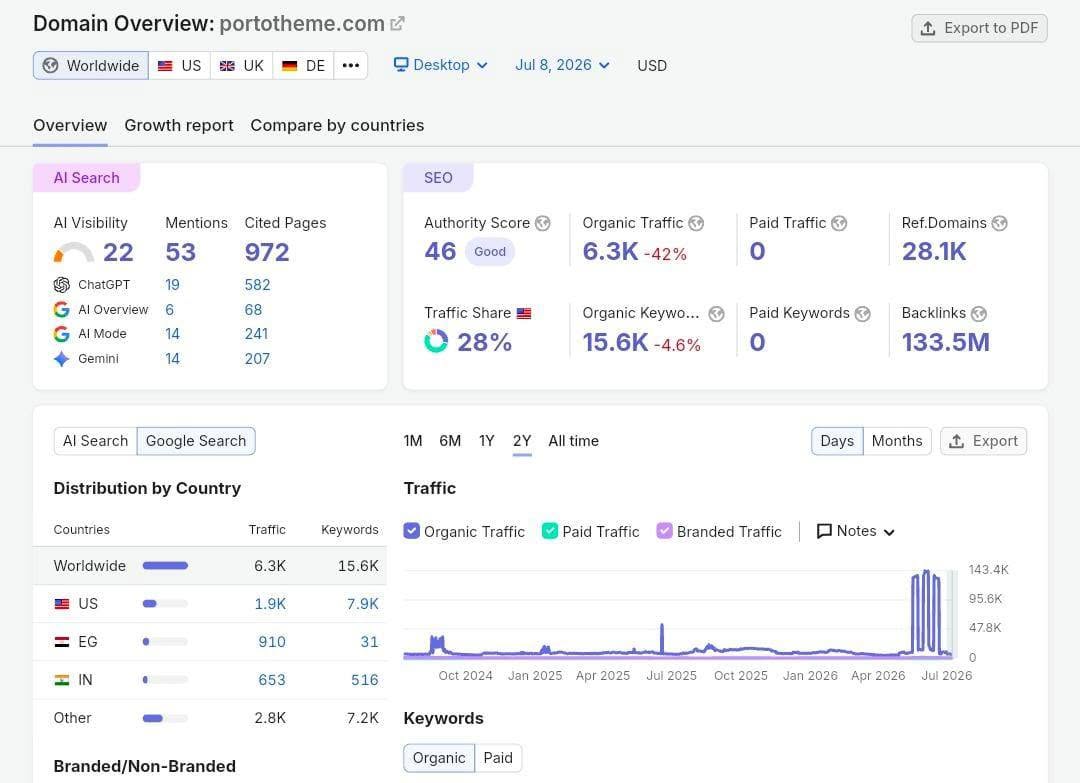Open Organic Keywords value 15.6K
This screenshot has width=1080, height=783.
616,342
